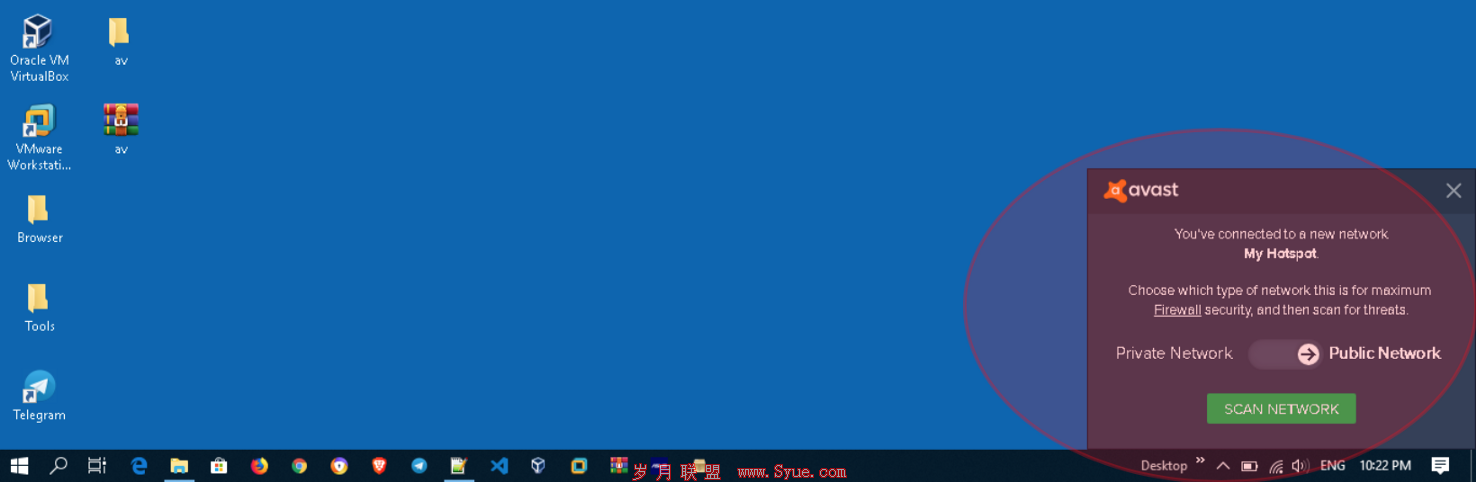
Task: Open the Firewall link in Avast popup
Action: coord(1177,310)
